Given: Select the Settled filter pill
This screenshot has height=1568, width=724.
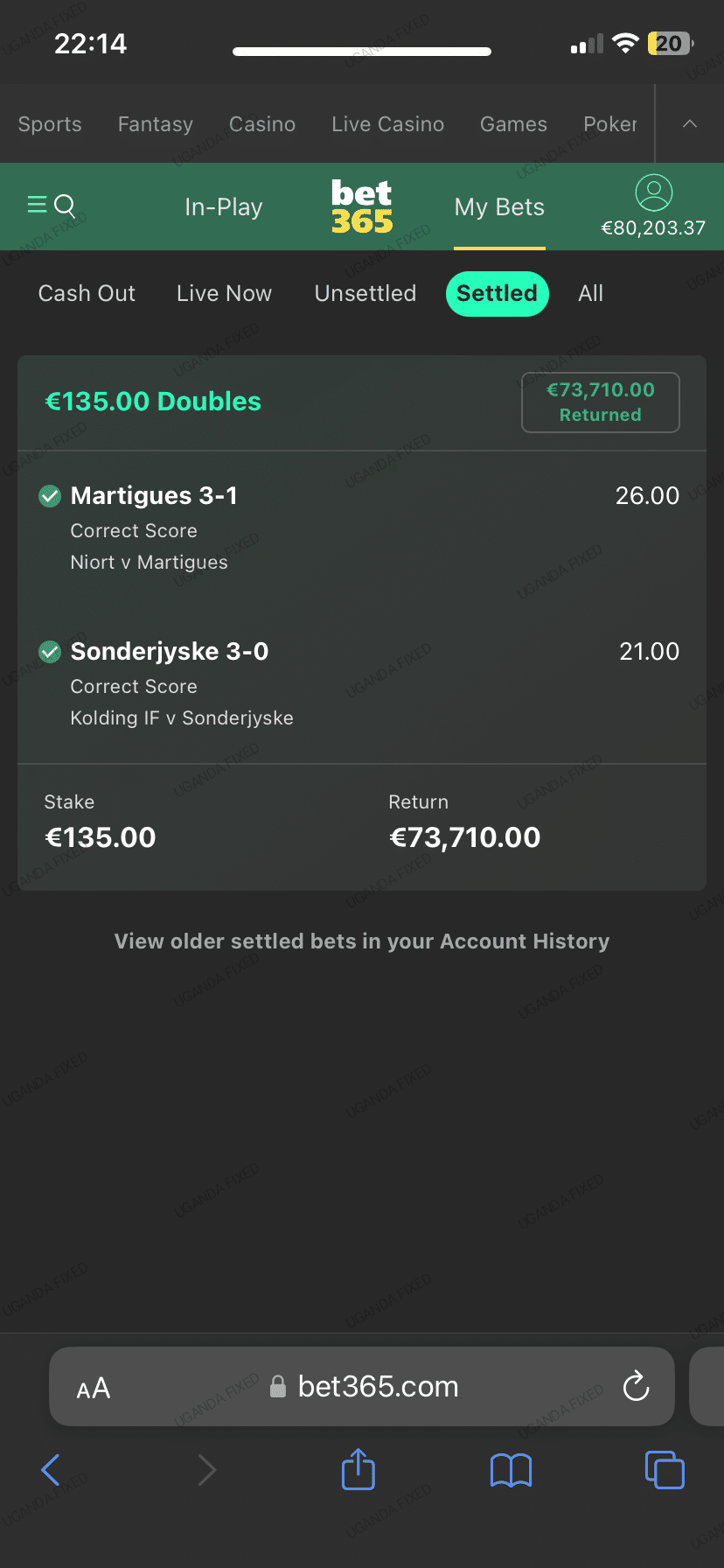Looking at the screenshot, I should pyautogui.click(x=497, y=293).
